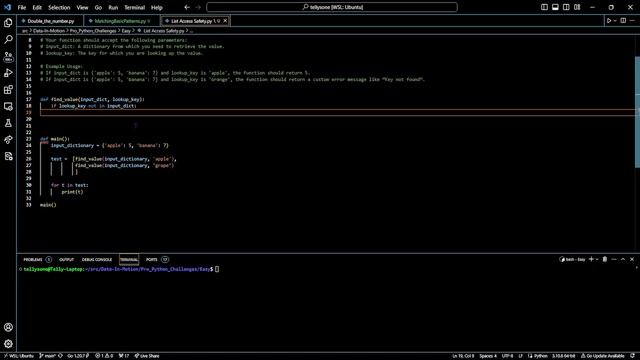Switch to DEBUG CONSOLE panel tab
Viewport: 640px width, 360px height.
tap(97, 260)
